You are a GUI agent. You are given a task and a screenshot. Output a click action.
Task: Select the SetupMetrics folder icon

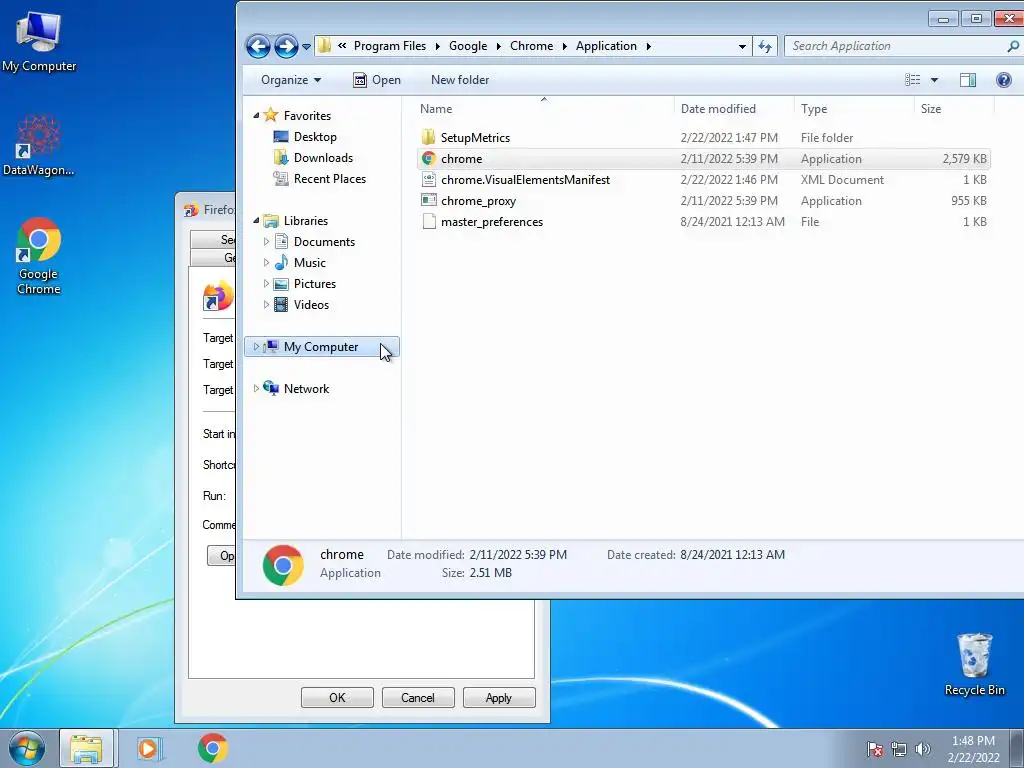coord(428,137)
